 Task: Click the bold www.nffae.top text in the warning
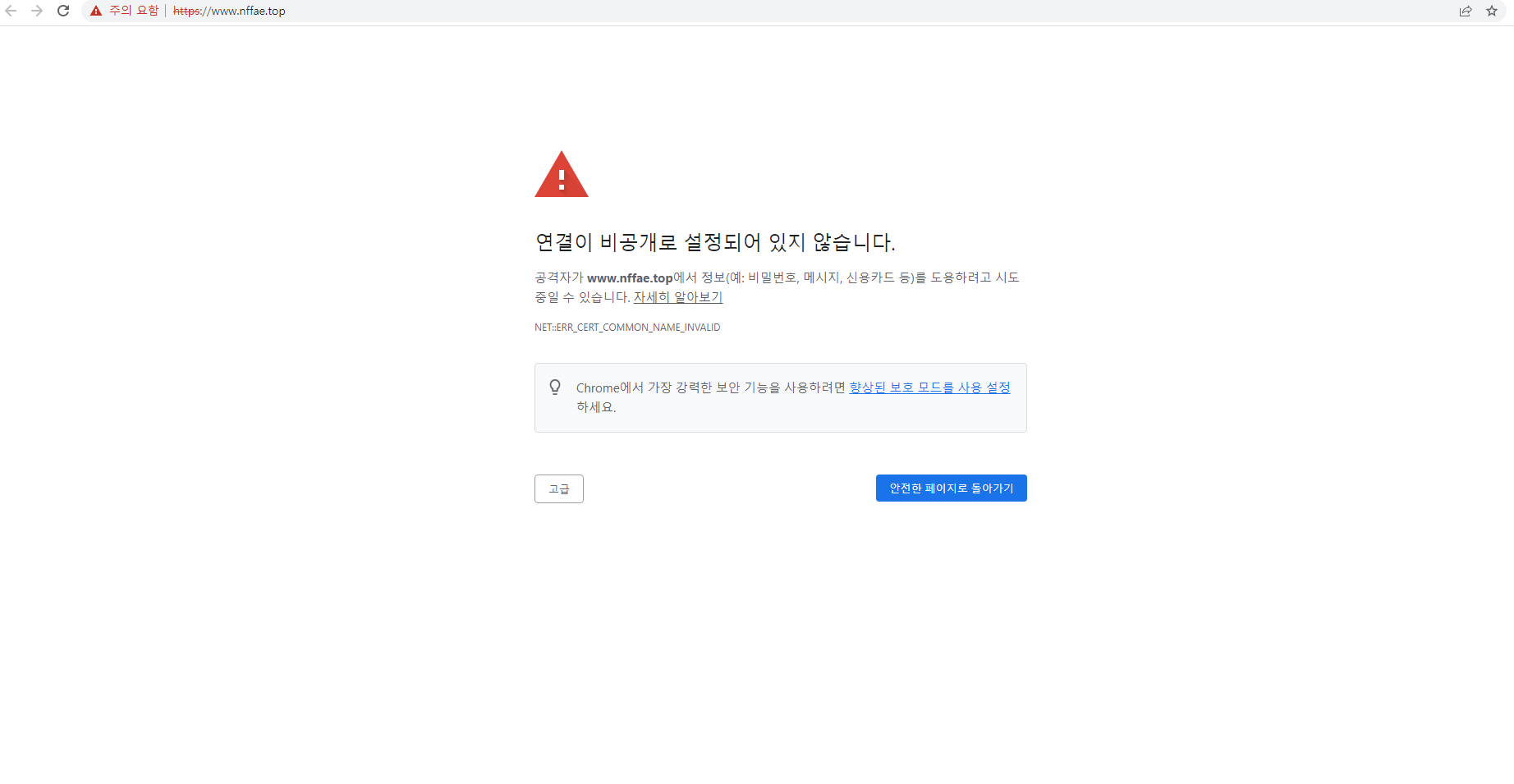pos(630,278)
